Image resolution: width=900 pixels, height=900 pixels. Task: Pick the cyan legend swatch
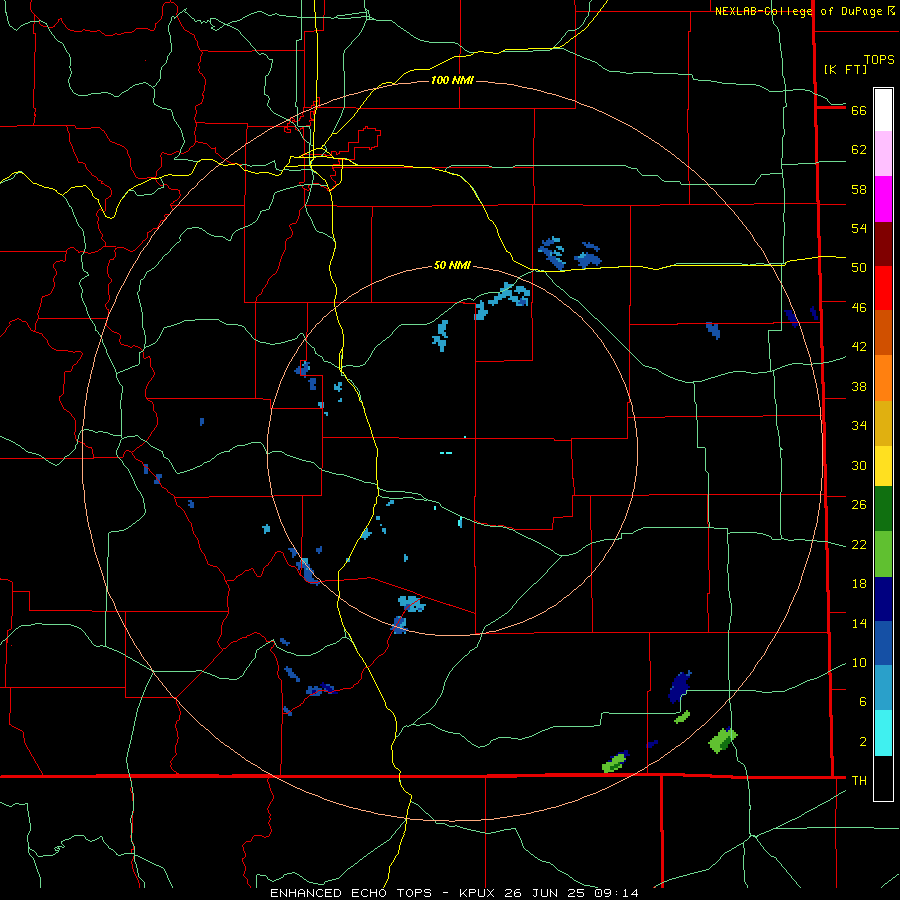[883, 733]
